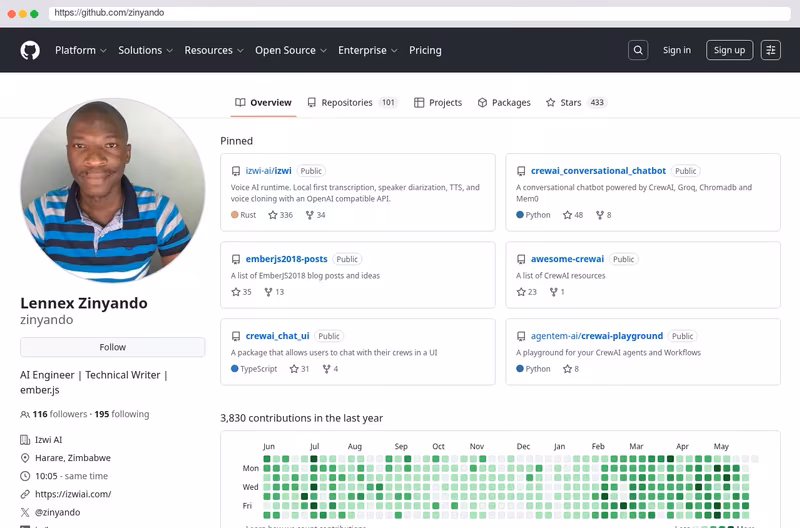The image size is (800, 528).
Task: Click the crewai-playground repo icon
Action: (x=521, y=336)
